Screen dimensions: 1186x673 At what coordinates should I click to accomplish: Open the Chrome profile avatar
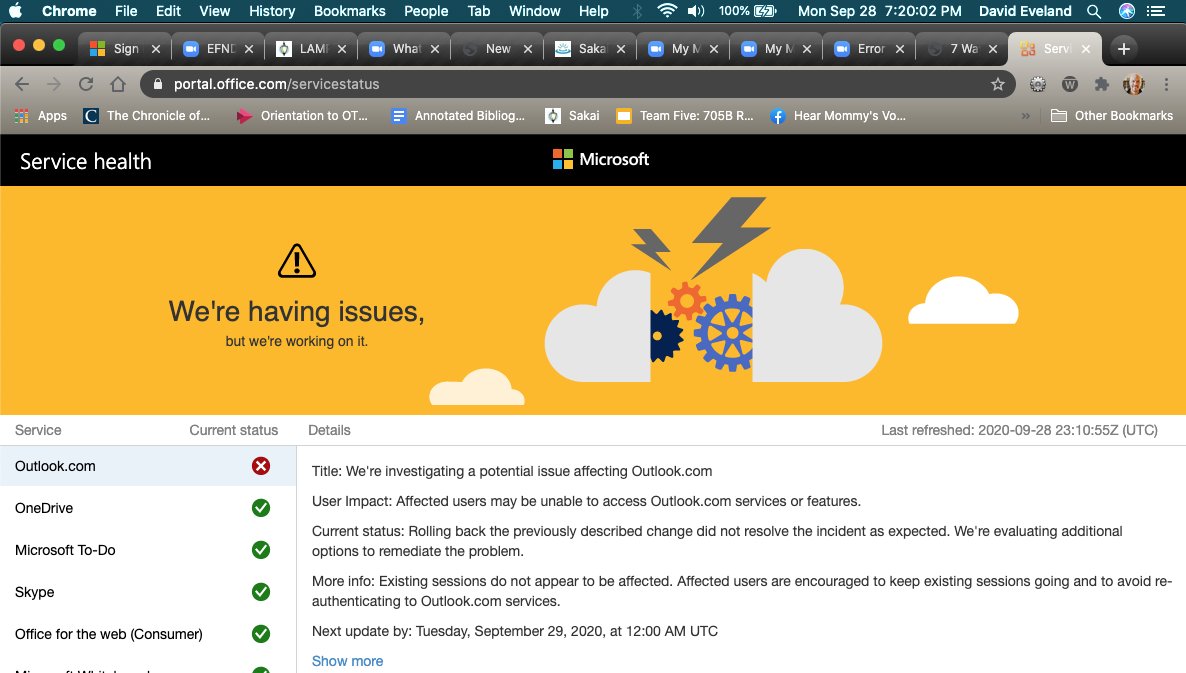pos(1133,84)
